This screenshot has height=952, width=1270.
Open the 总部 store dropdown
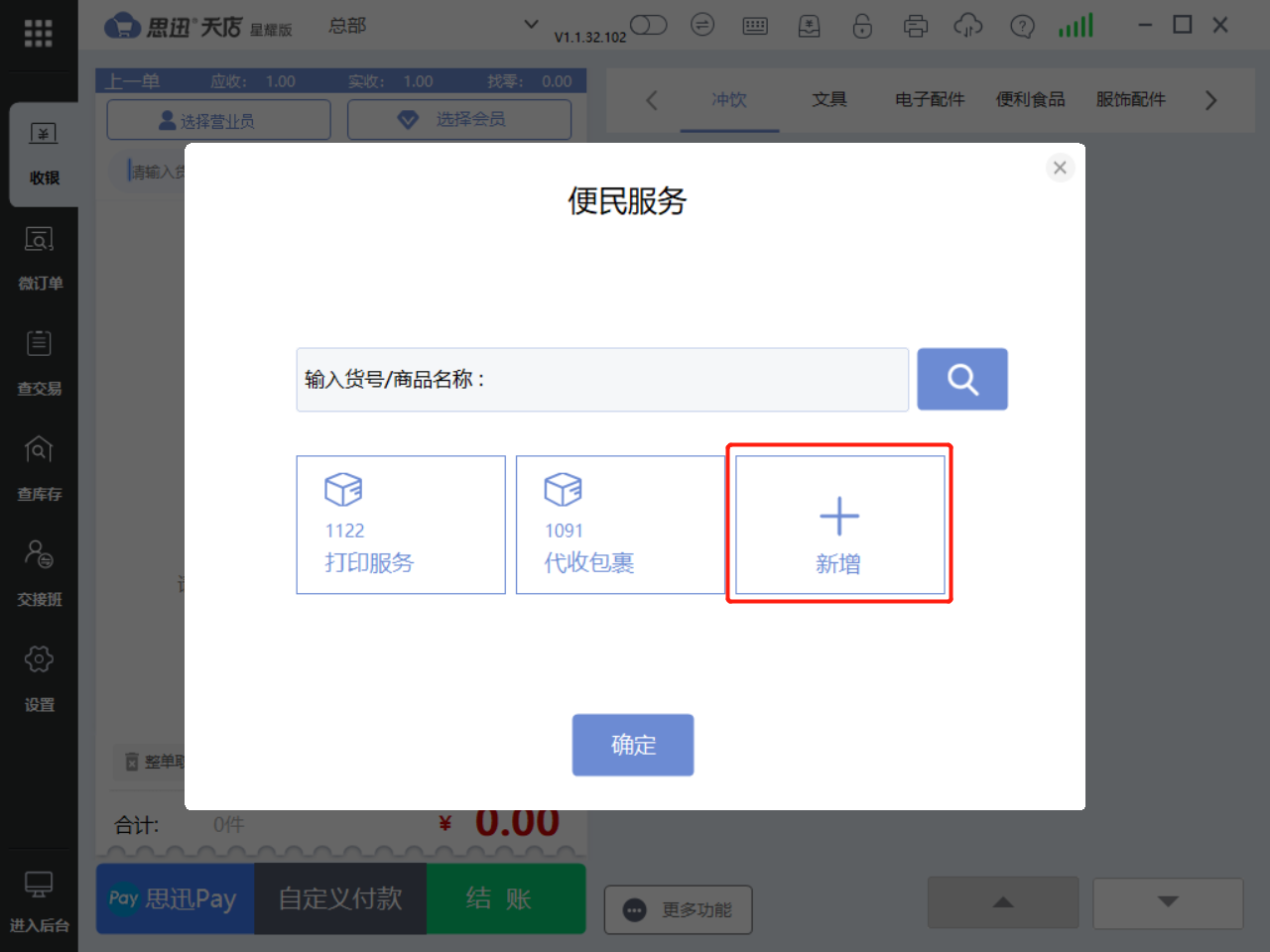tap(347, 27)
